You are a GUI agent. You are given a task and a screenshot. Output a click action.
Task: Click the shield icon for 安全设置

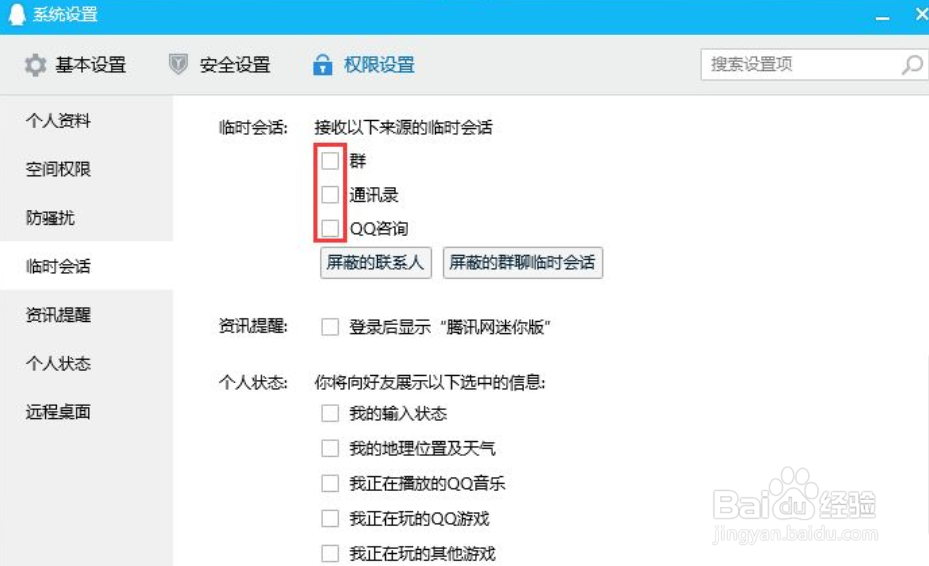178,64
